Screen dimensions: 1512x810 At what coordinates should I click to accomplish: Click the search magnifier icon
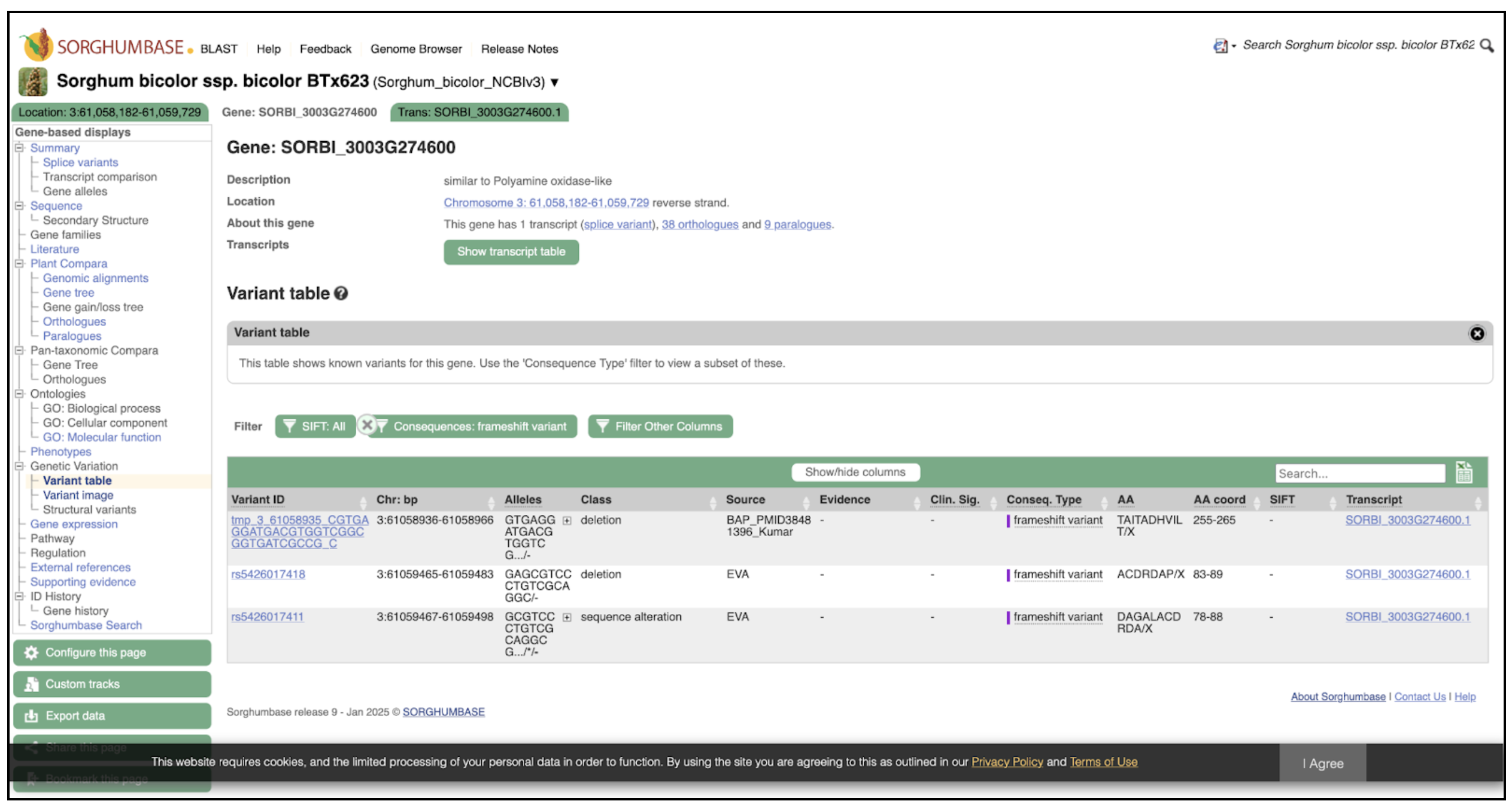pos(1486,45)
